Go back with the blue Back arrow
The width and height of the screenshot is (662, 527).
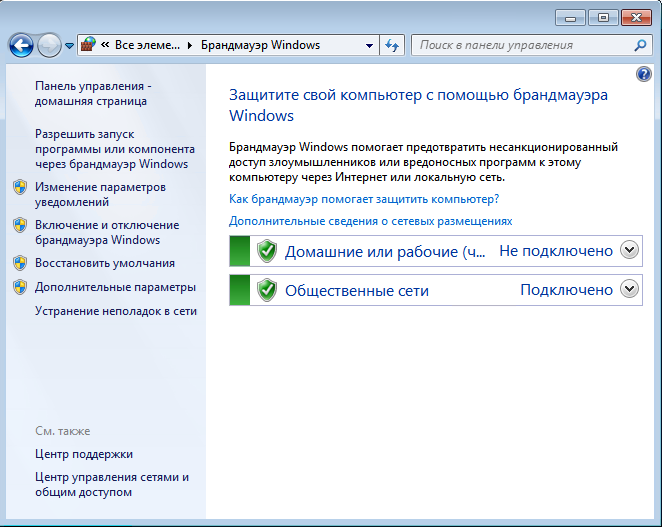[x=21, y=45]
